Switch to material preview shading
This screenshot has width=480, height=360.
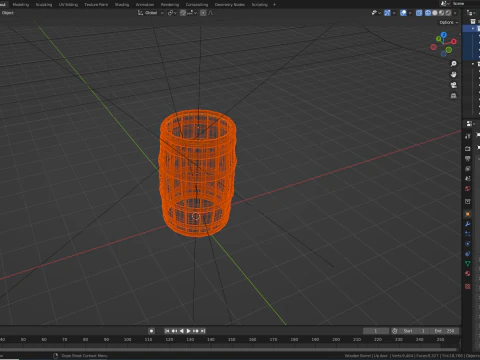click(442, 13)
